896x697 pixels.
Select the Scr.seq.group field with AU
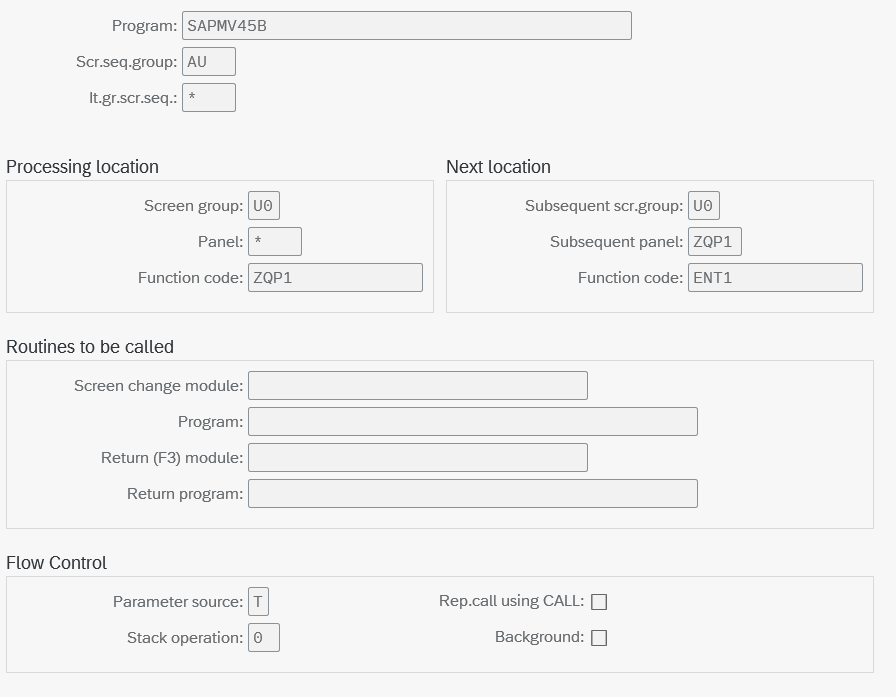click(x=209, y=62)
